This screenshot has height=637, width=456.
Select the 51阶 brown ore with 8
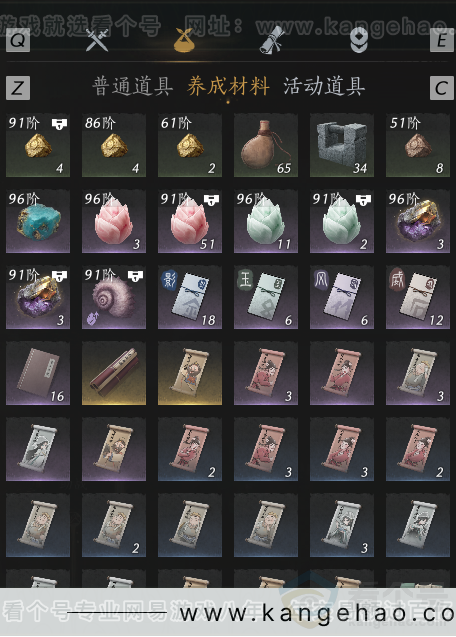(418, 145)
